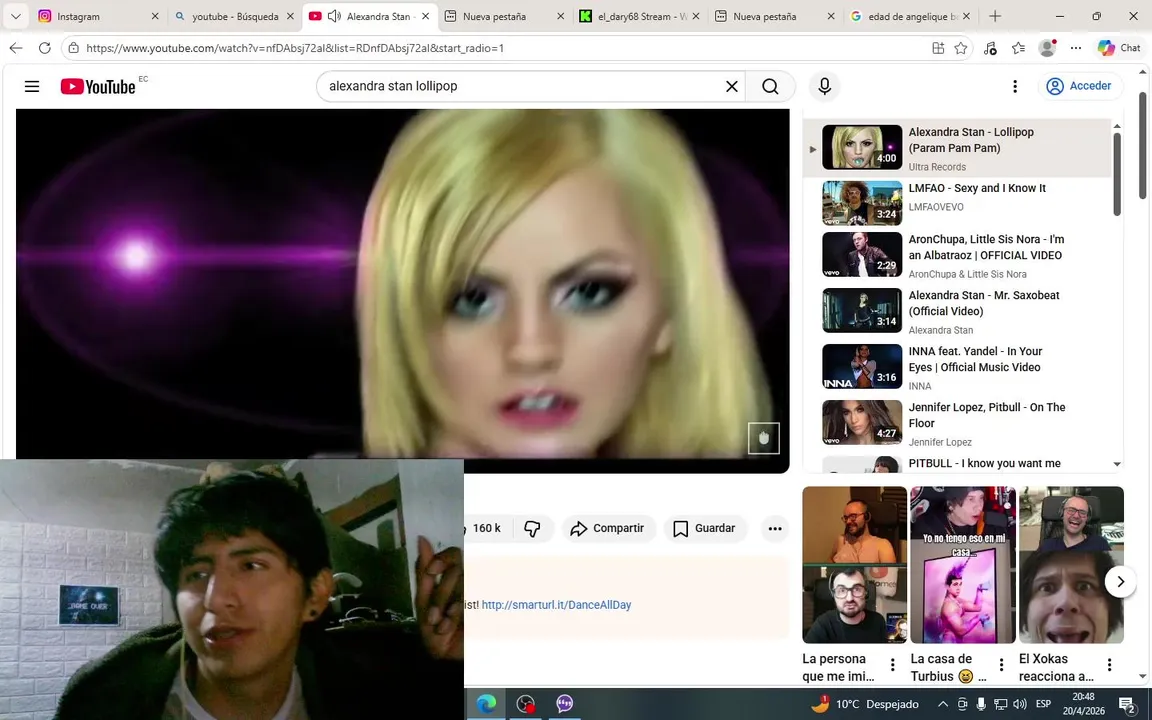
Task: Open the purple chat app on taskbar
Action: [x=564, y=704]
